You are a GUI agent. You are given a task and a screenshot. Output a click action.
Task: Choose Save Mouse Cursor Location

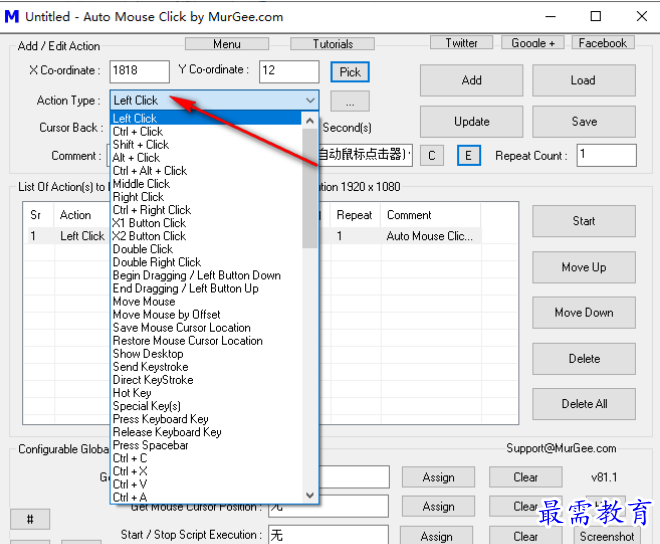pyautogui.click(x=206, y=327)
